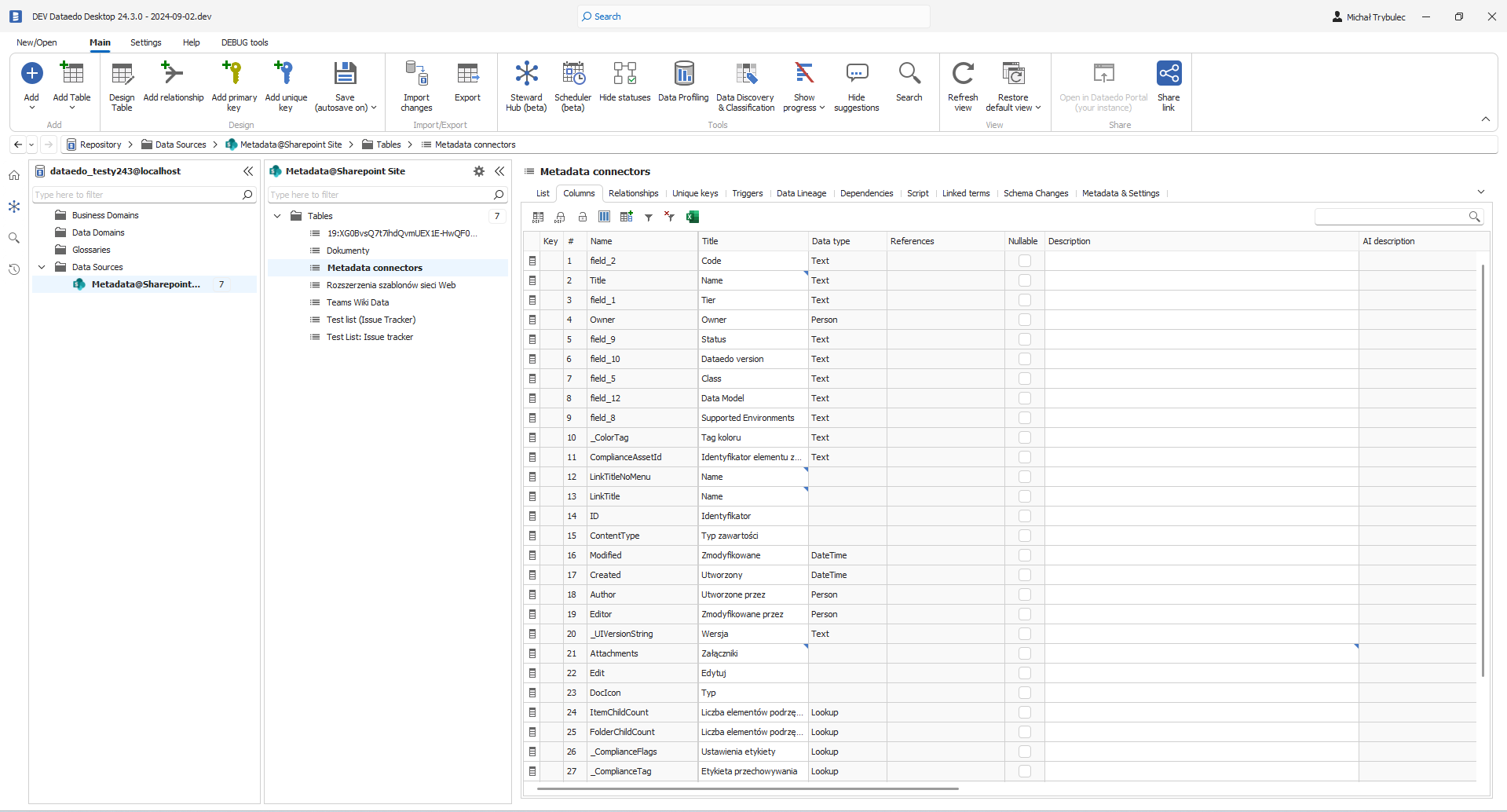Viewport: 1507px width, 812px height.
Task: Click the clear filter icon in grid toolbar
Action: point(669,217)
